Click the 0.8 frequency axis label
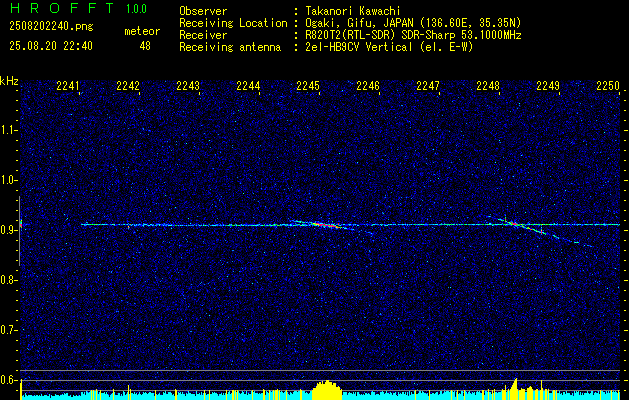 pos(7,280)
